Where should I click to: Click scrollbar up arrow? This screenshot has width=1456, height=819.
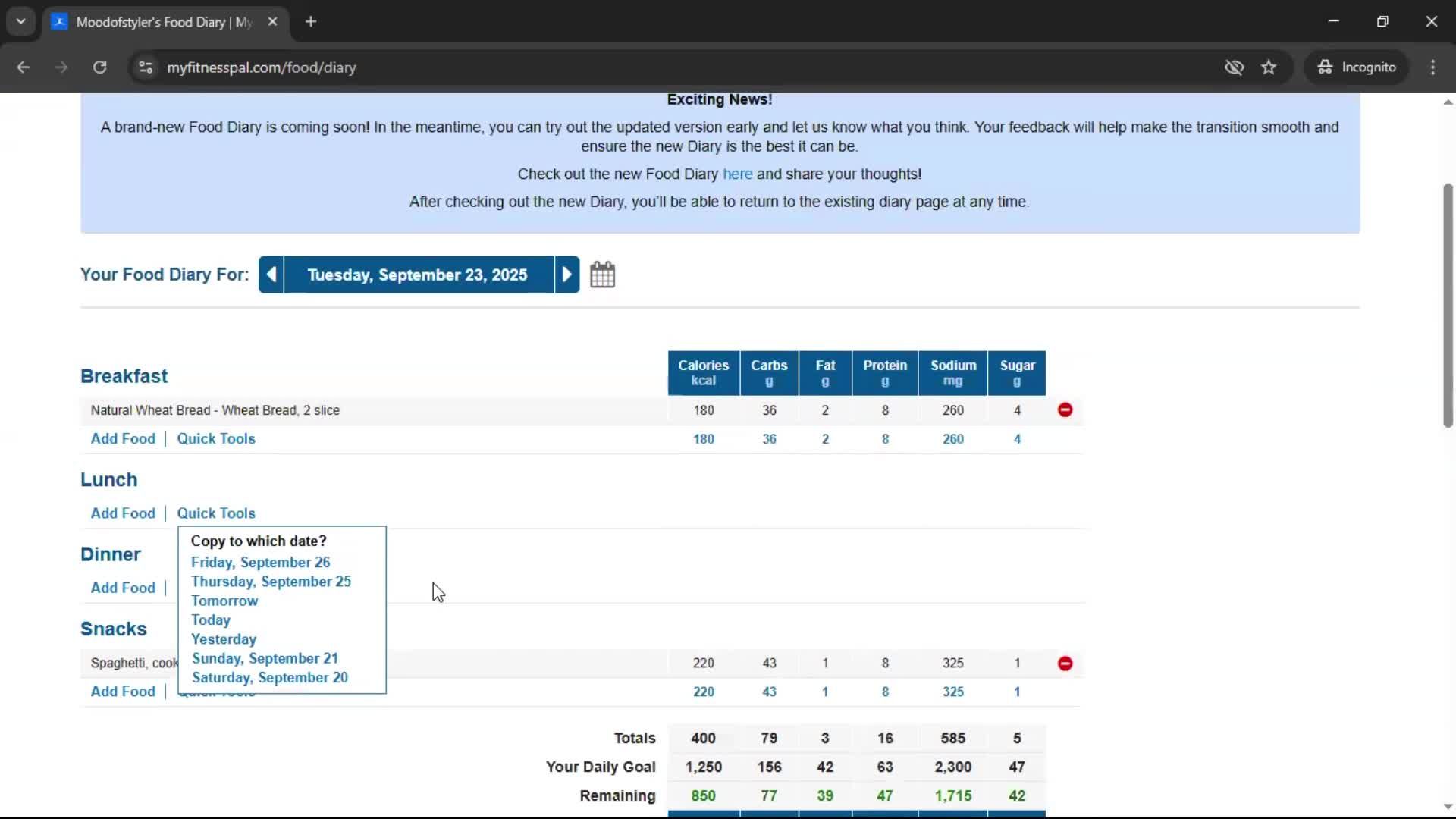(x=1448, y=102)
